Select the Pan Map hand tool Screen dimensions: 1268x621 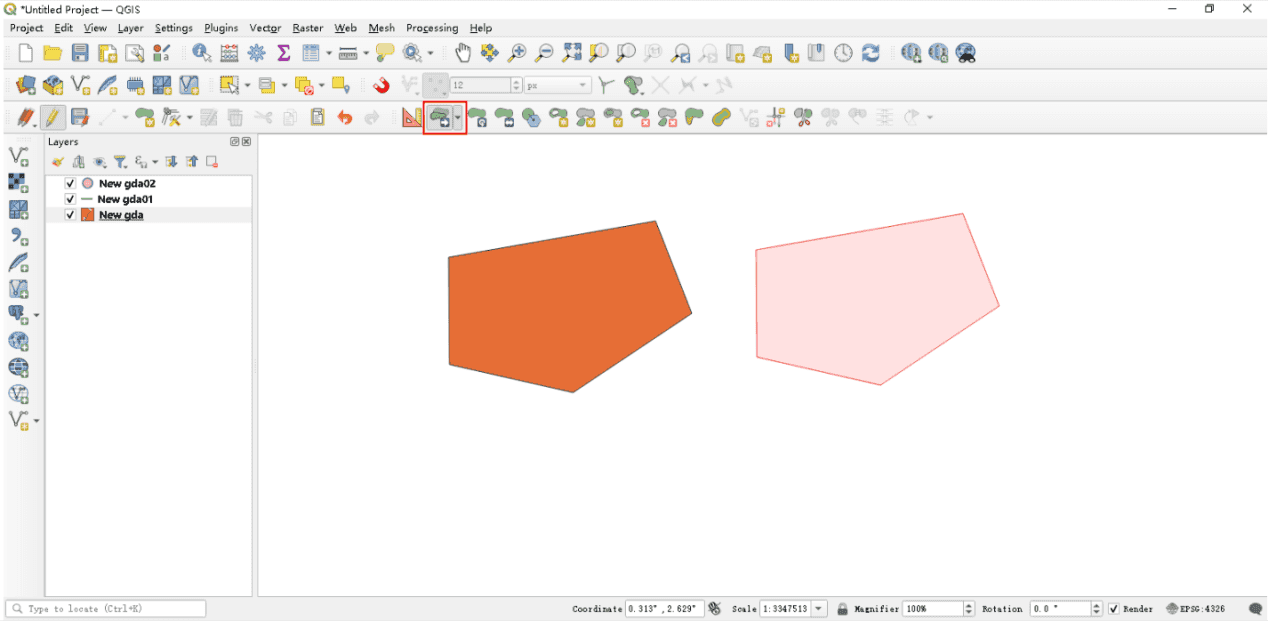(x=463, y=53)
